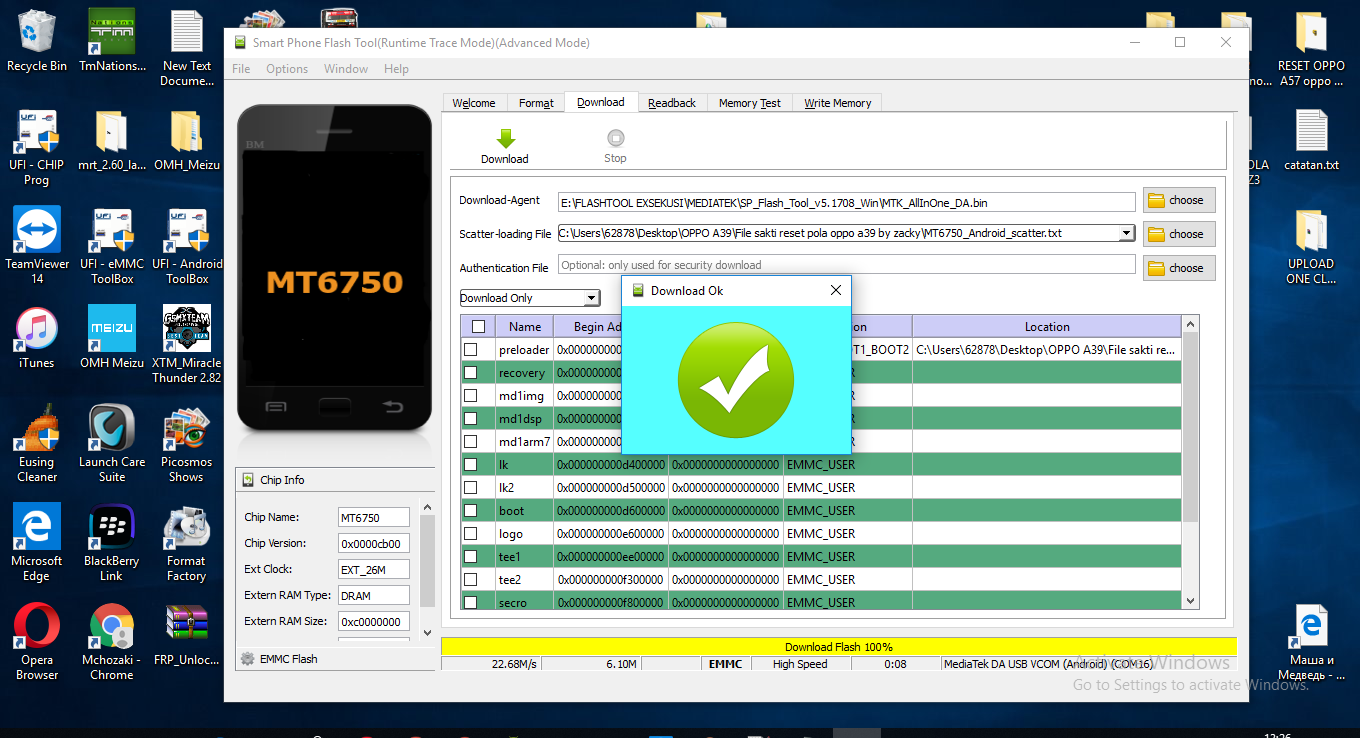Switch to the Write Memory tab
The image size is (1360, 738).
pos(838,103)
